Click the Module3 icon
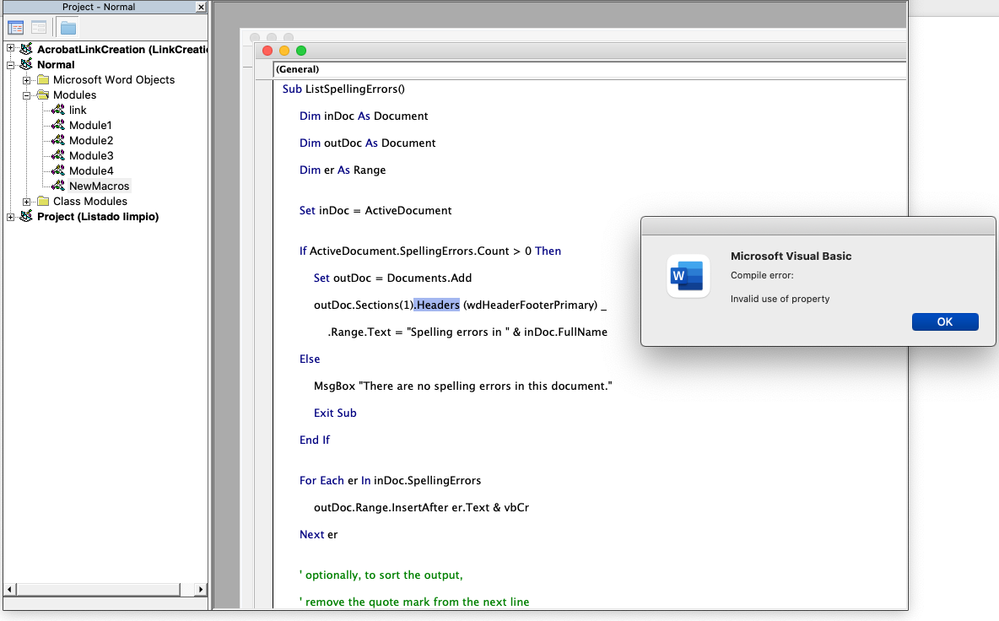This screenshot has width=999, height=621. (x=58, y=155)
